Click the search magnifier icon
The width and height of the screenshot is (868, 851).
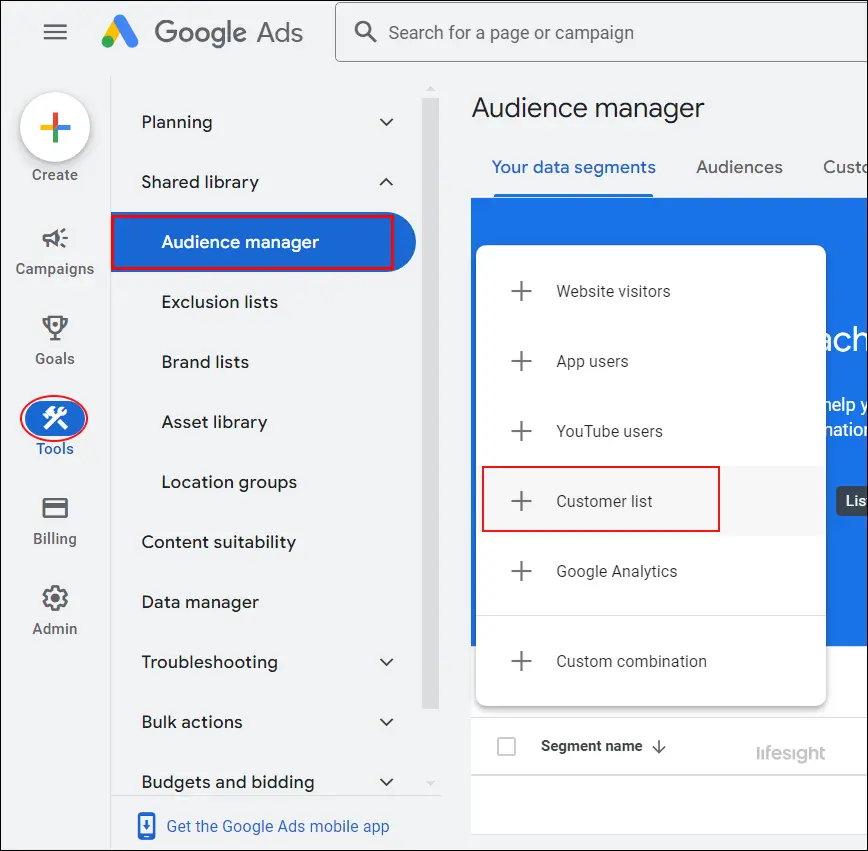[365, 32]
